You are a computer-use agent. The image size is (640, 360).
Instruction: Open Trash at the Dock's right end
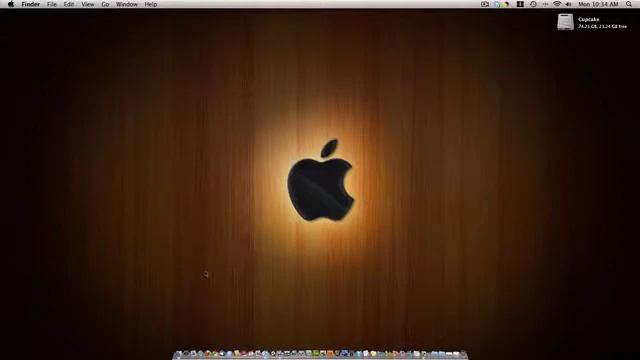click(463, 354)
